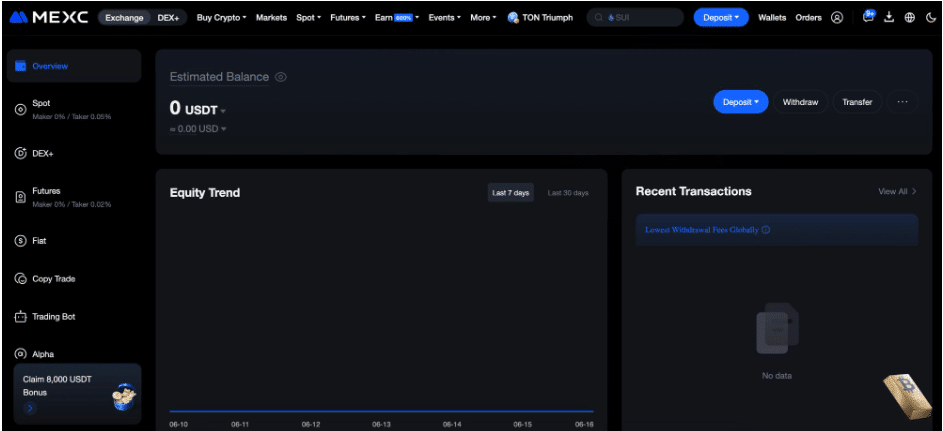943x431 pixels.
Task: Open View All recent transactions
Action: click(x=897, y=192)
